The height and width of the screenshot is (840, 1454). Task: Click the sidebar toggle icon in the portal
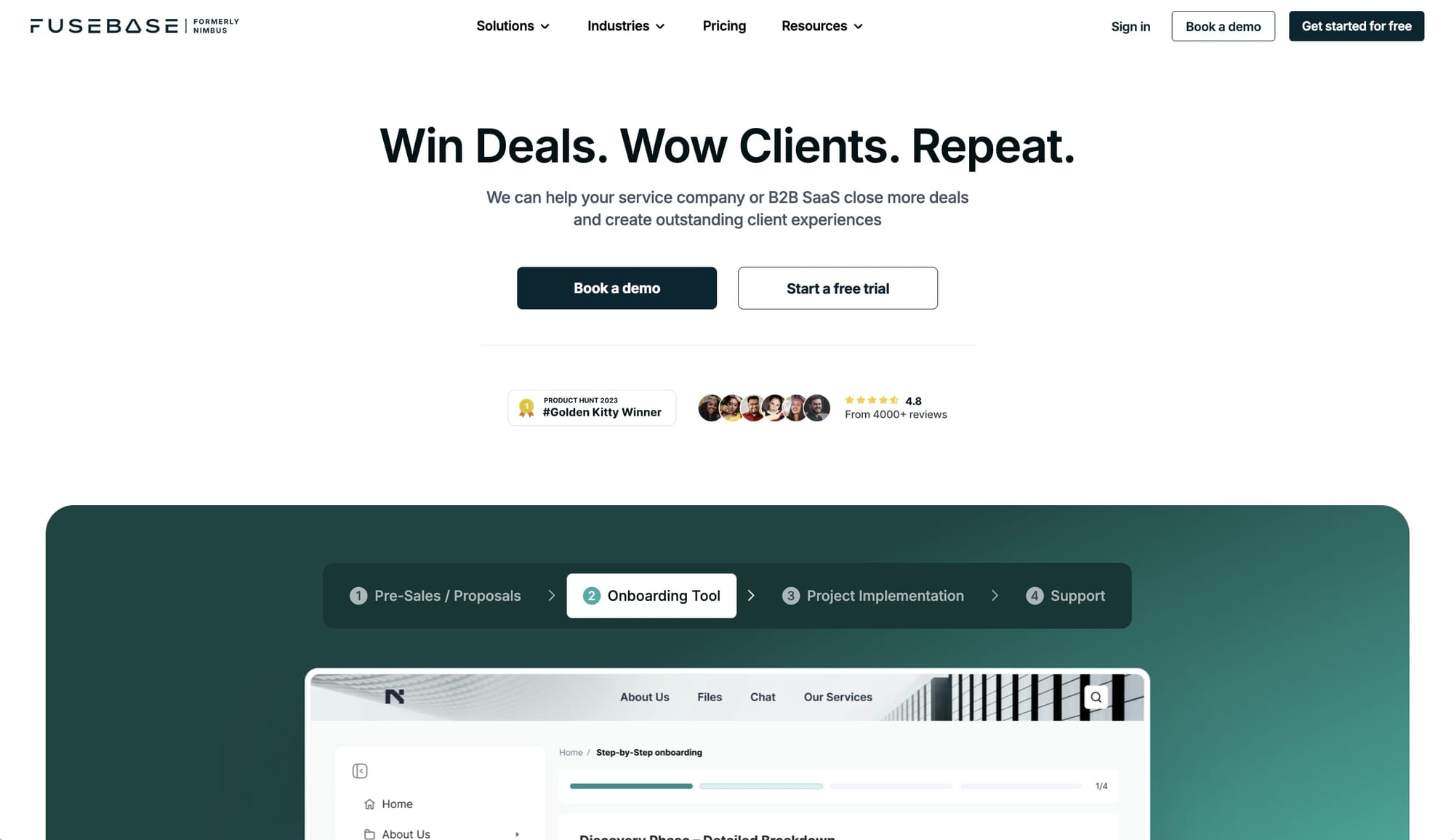pos(360,771)
